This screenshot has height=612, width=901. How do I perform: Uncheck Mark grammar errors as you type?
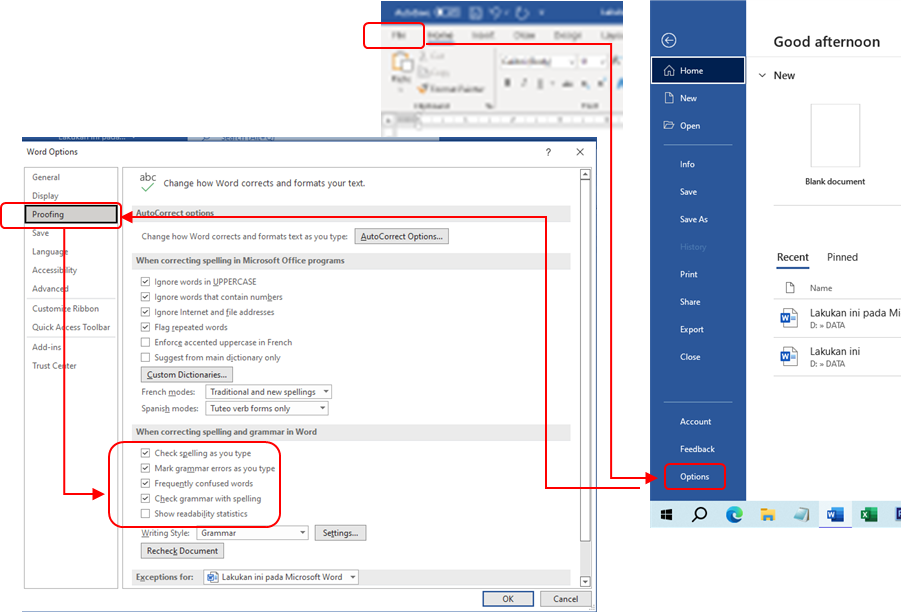[145, 468]
